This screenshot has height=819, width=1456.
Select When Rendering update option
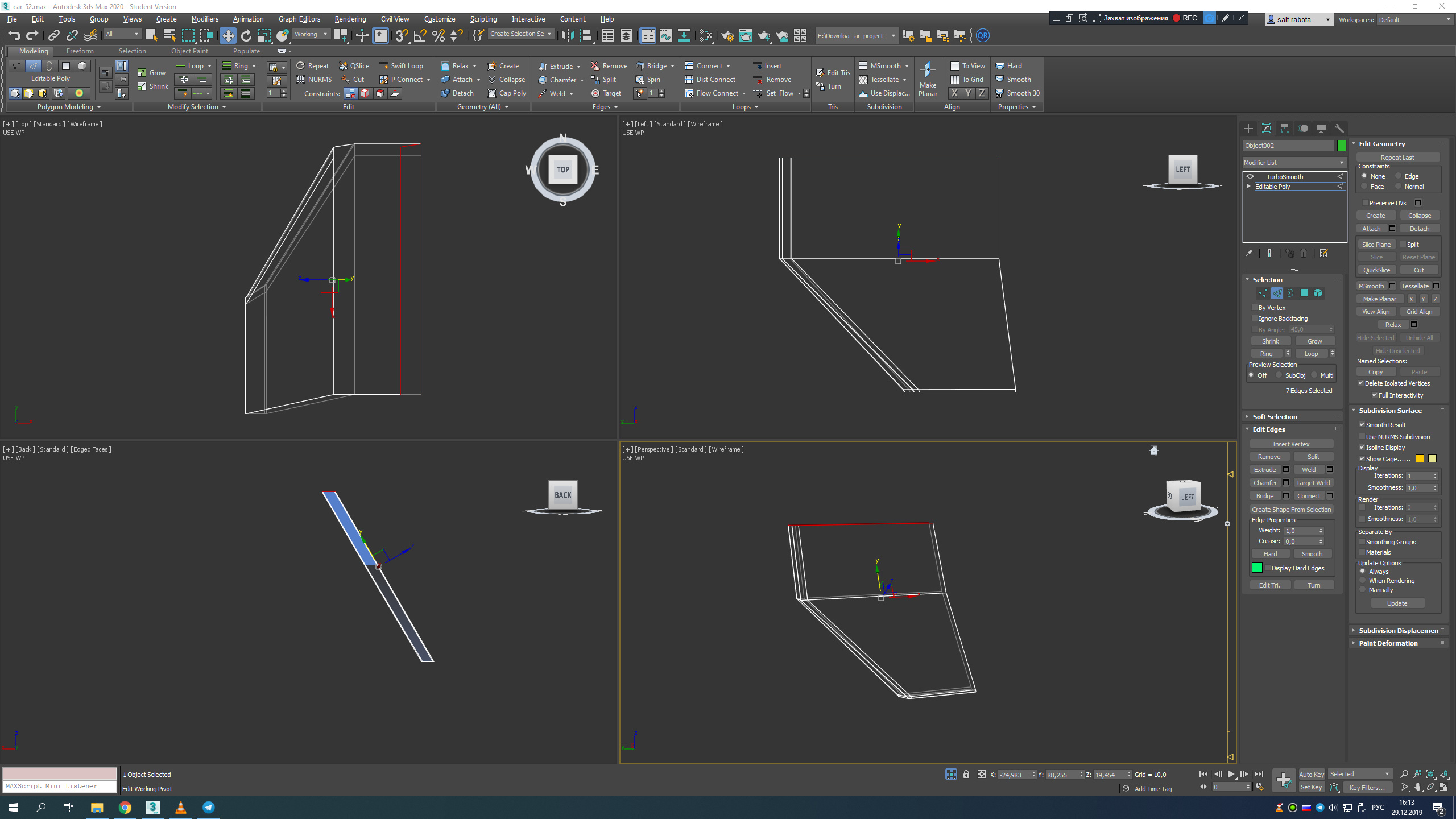point(1363,581)
